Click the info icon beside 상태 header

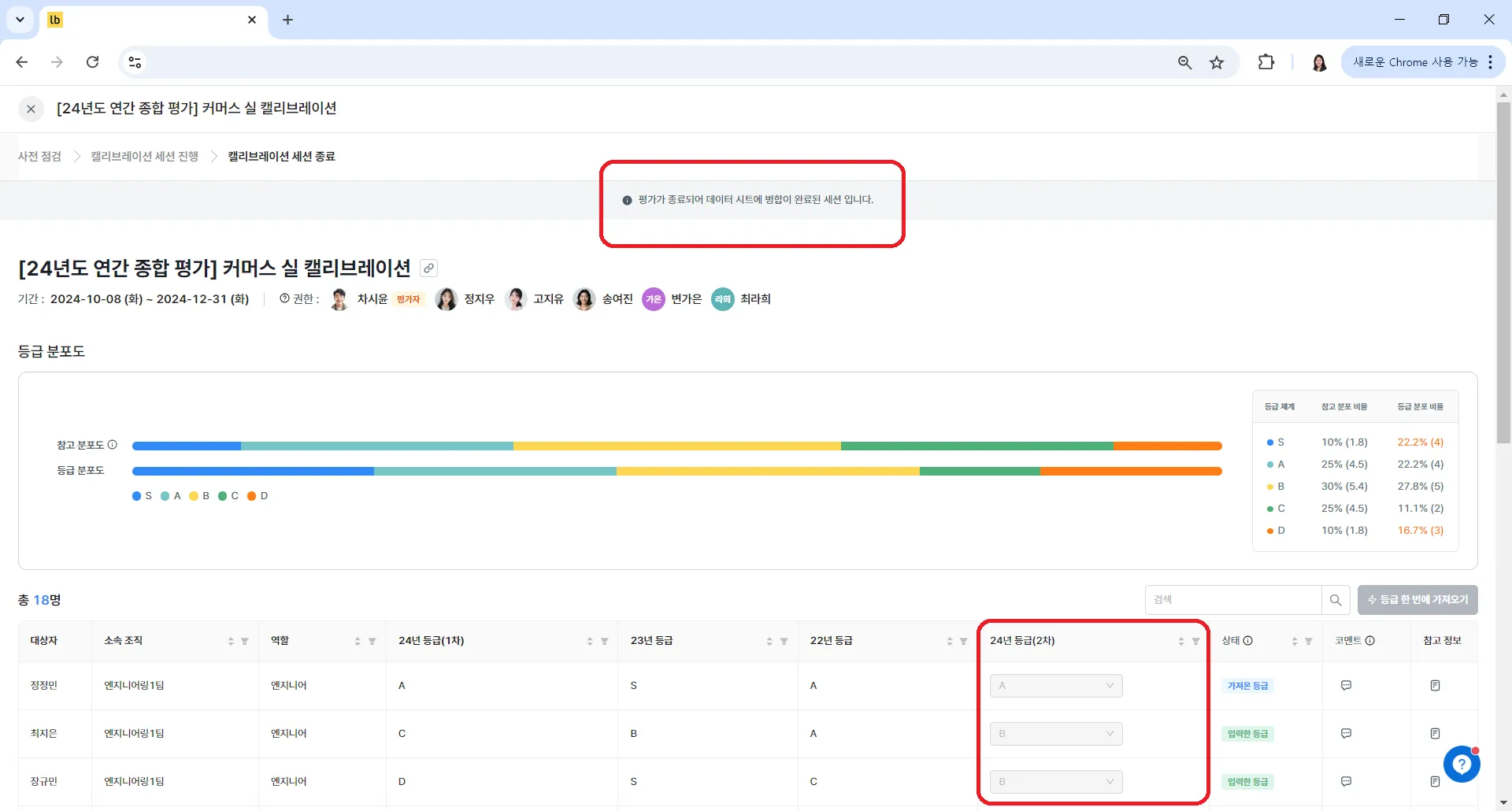[1248, 641]
